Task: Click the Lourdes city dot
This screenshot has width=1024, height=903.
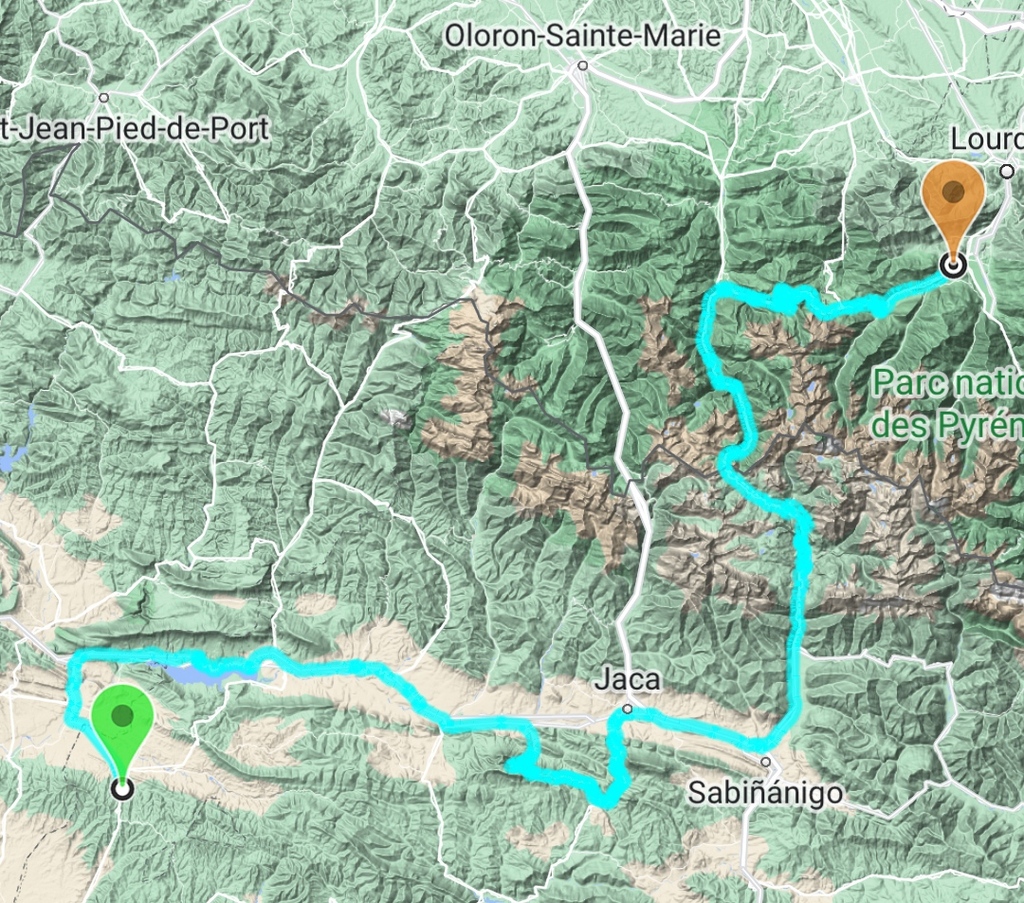Action: click(1007, 172)
